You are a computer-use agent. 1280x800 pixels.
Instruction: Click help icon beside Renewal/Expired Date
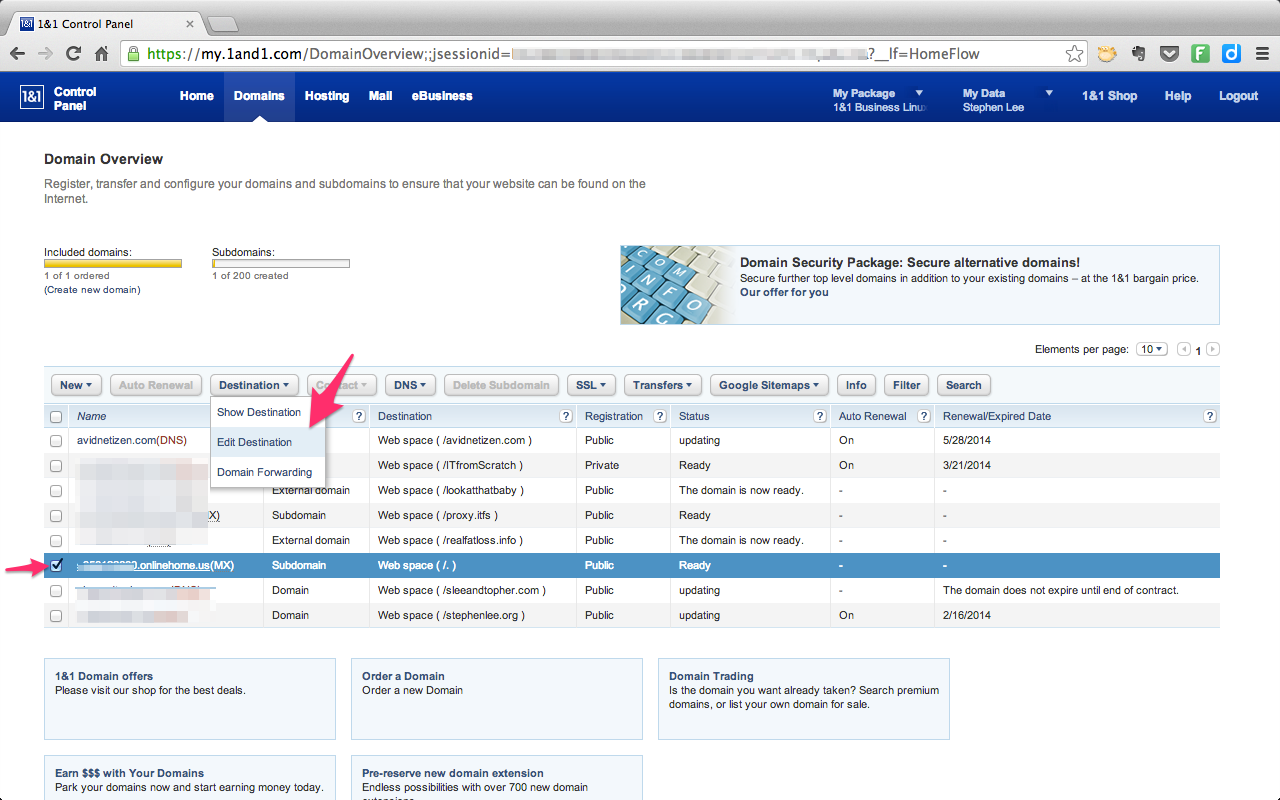click(x=1209, y=416)
